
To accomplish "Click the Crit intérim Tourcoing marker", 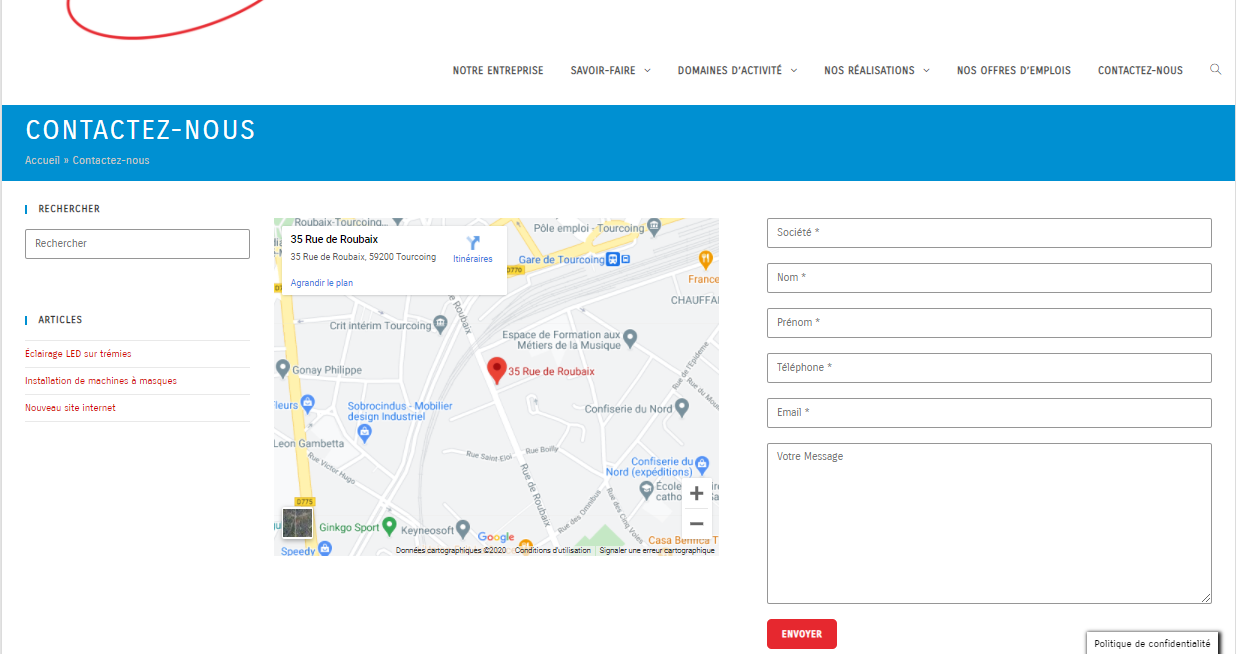I will pyautogui.click(x=440, y=325).
